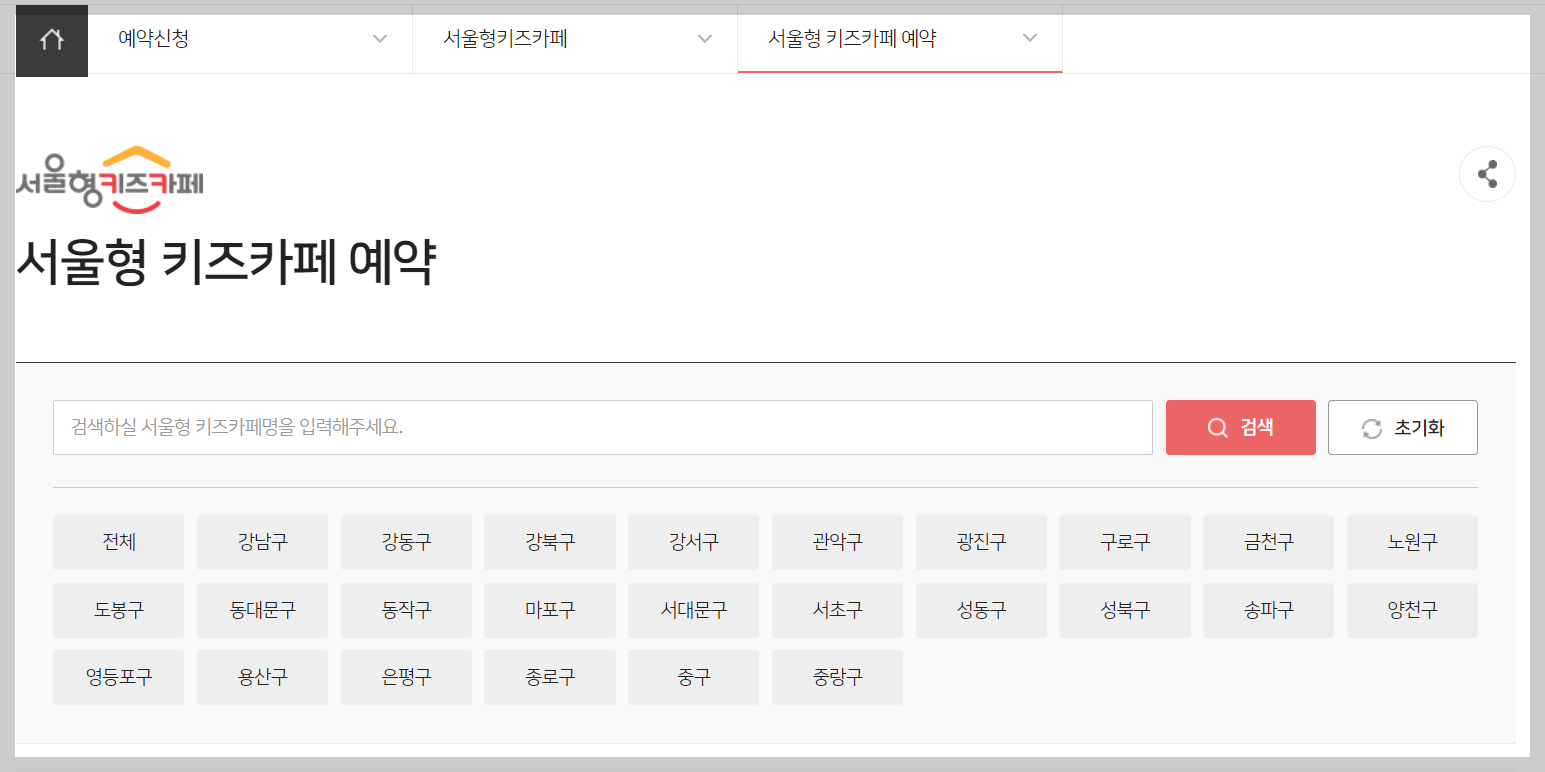Click the home icon in the top navigation
Image resolution: width=1545 pixels, height=772 pixels.
tap(51, 40)
